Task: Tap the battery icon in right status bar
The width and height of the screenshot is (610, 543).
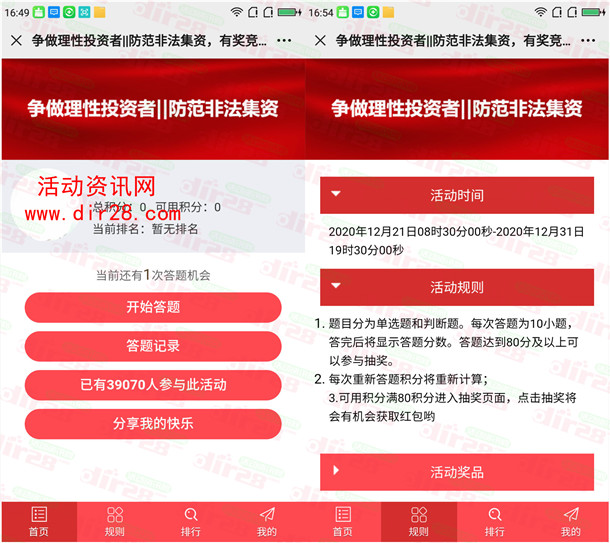Action: 593,12
